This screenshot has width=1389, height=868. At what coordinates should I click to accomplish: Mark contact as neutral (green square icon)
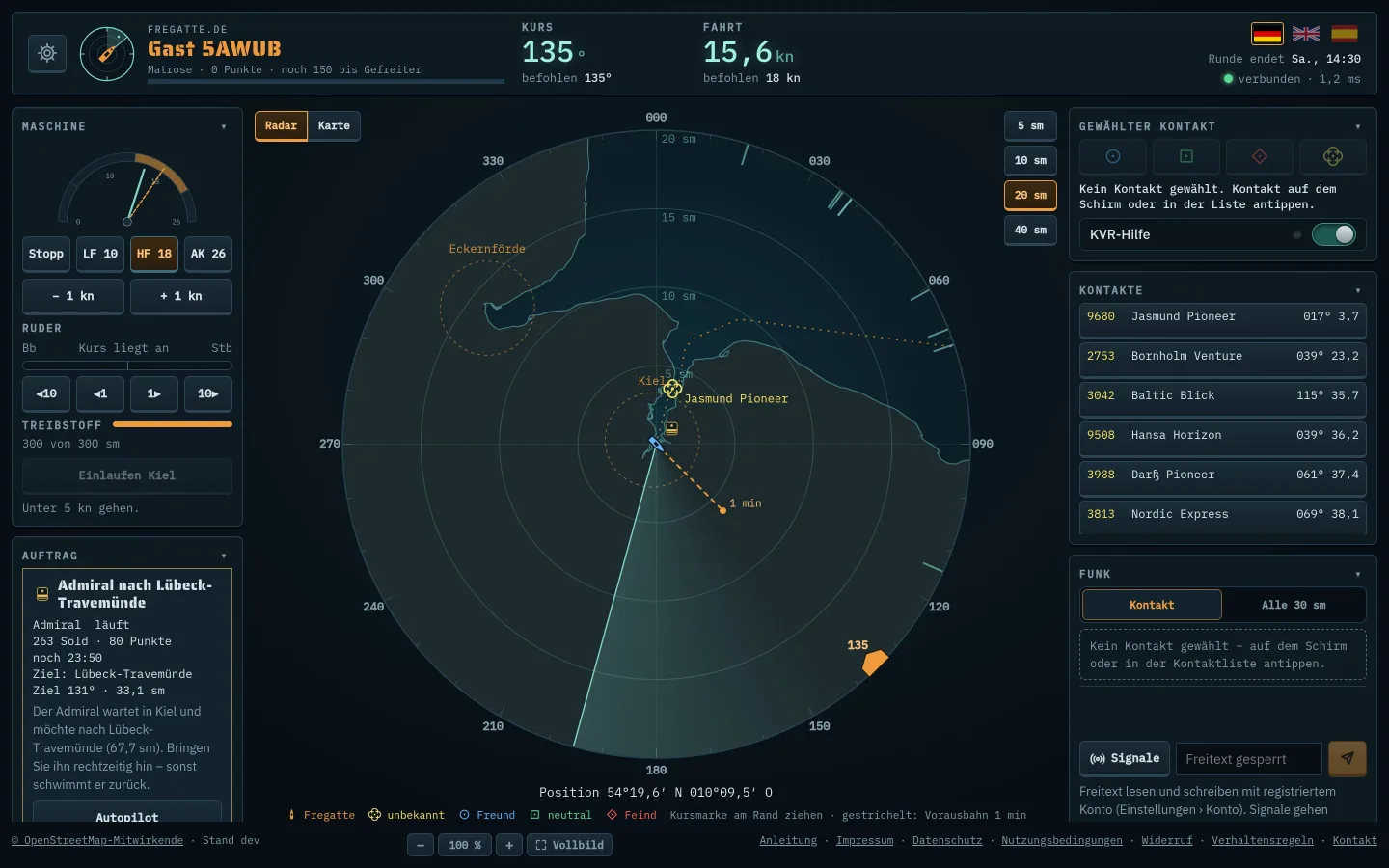(x=1186, y=156)
